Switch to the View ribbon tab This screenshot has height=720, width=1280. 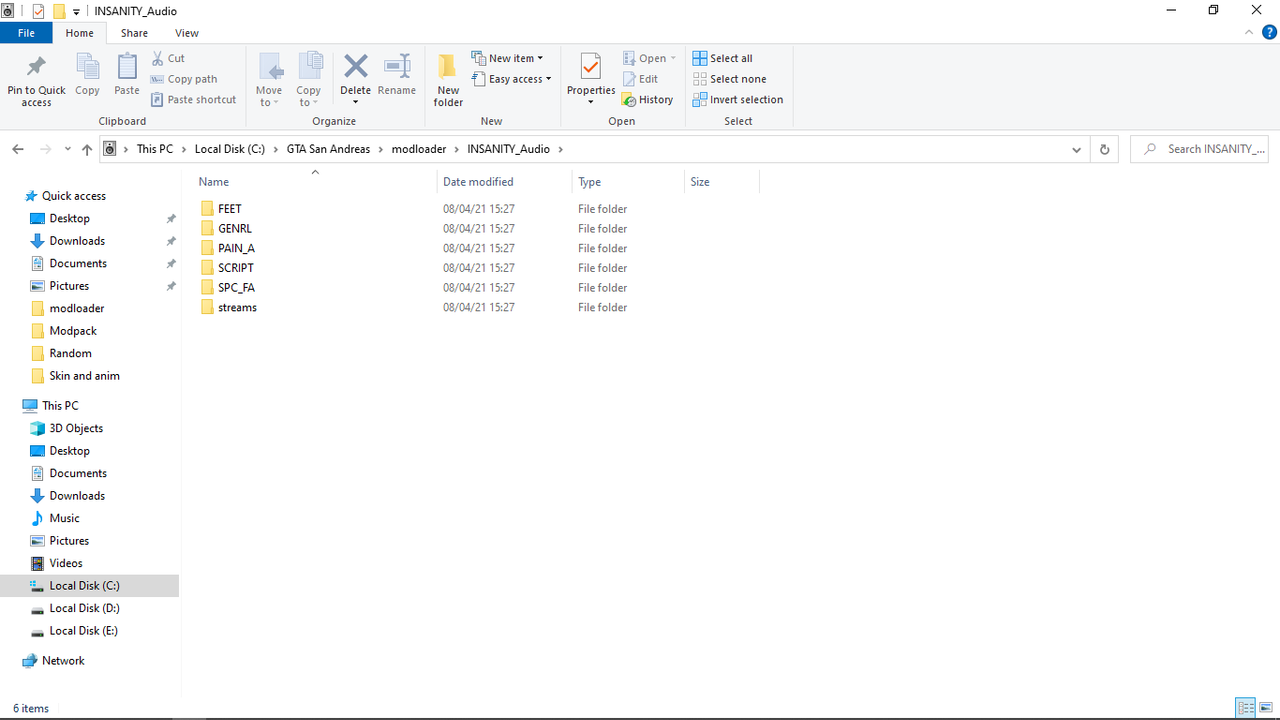tap(187, 33)
